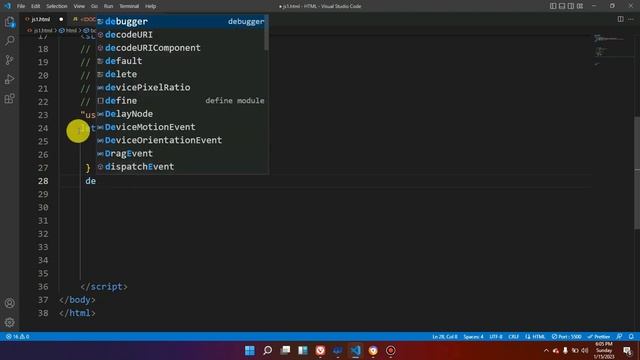Click the closing script tag
Image resolution: width=640 pixels, height=360 pixels.
tap(104, 287)
